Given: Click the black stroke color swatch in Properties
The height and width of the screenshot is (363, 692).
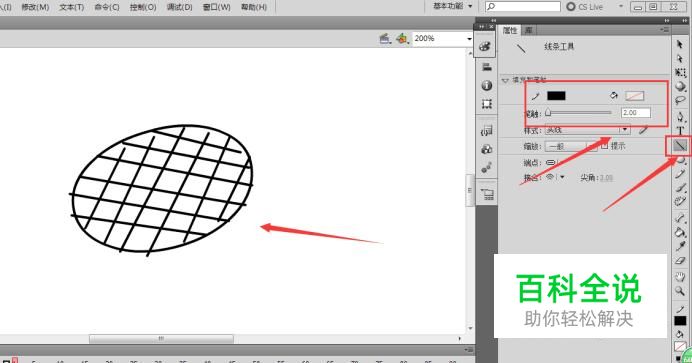Looking at the screenshot, I should [x=556, y=96].
